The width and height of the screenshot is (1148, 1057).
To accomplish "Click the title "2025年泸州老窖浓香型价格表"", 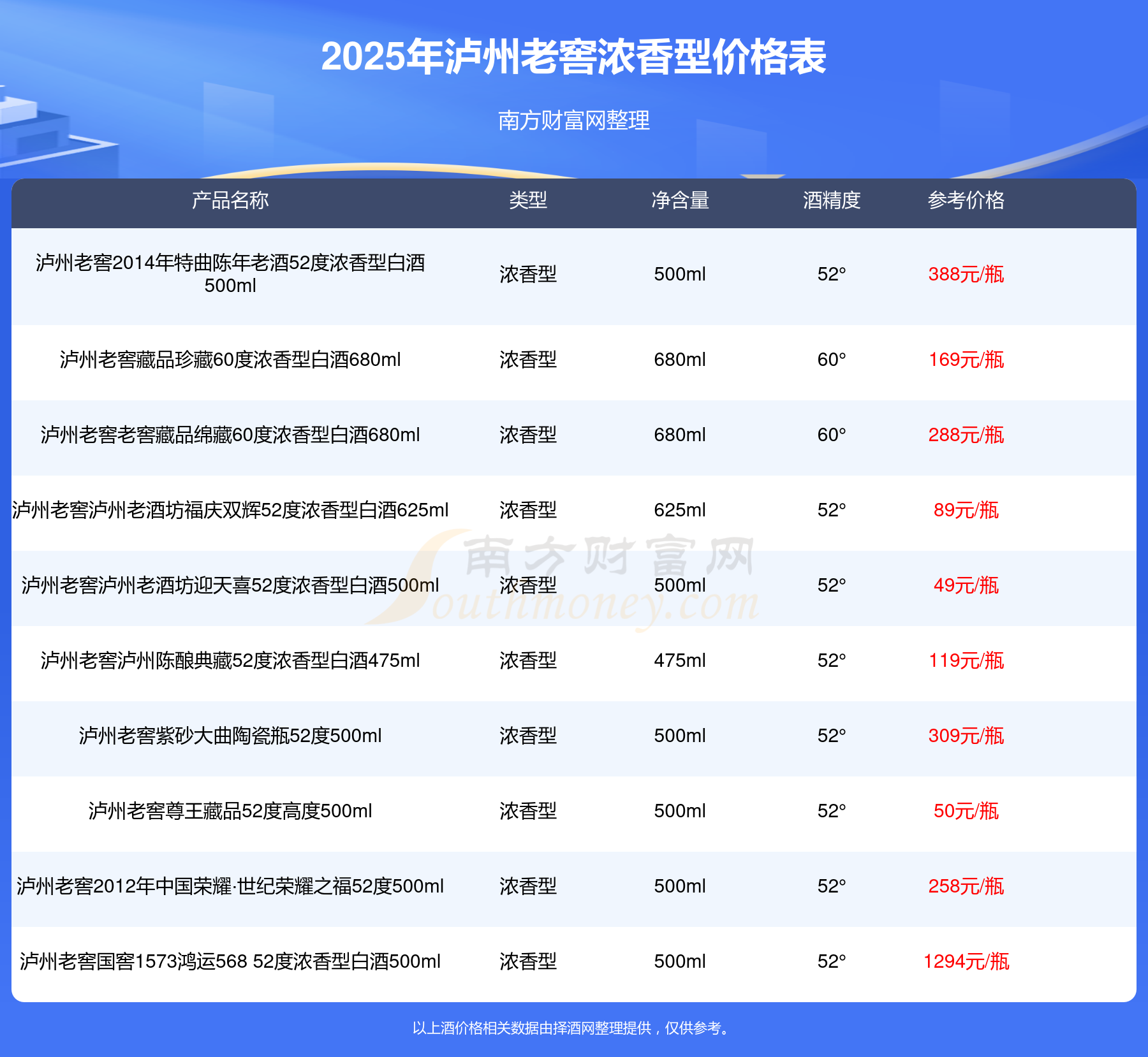I will point(573,57).
